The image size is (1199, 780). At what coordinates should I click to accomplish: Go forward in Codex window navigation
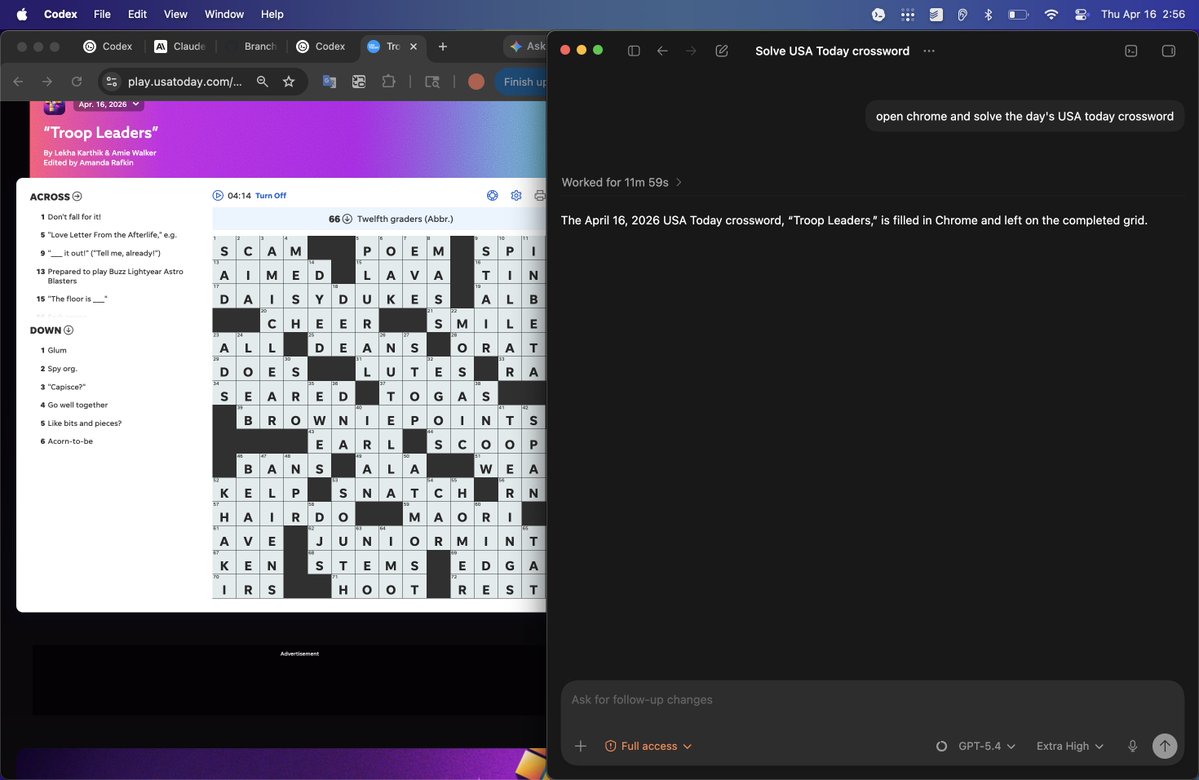(x=691, y=50)
